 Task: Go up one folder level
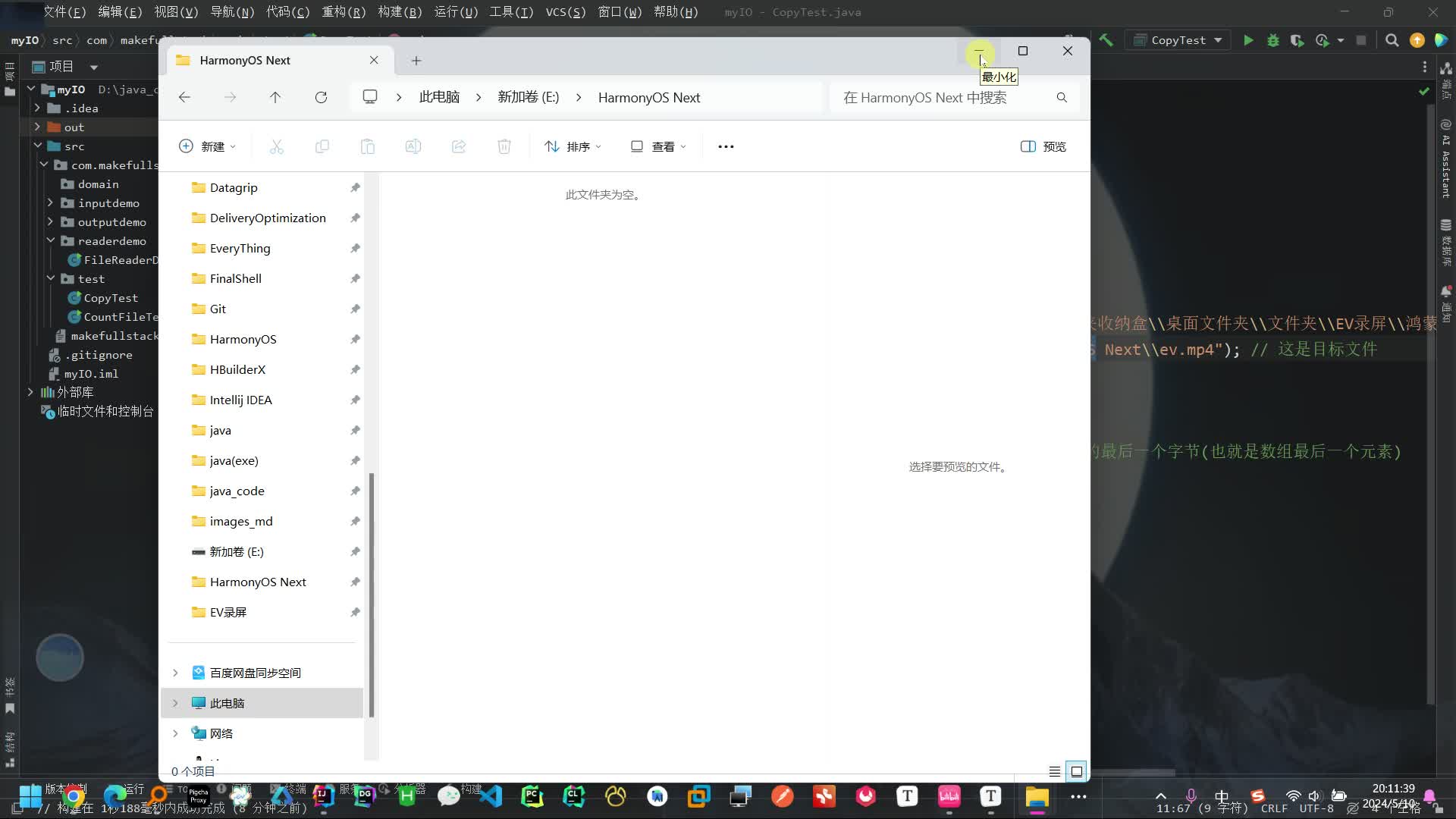click(x=275, y=97)
